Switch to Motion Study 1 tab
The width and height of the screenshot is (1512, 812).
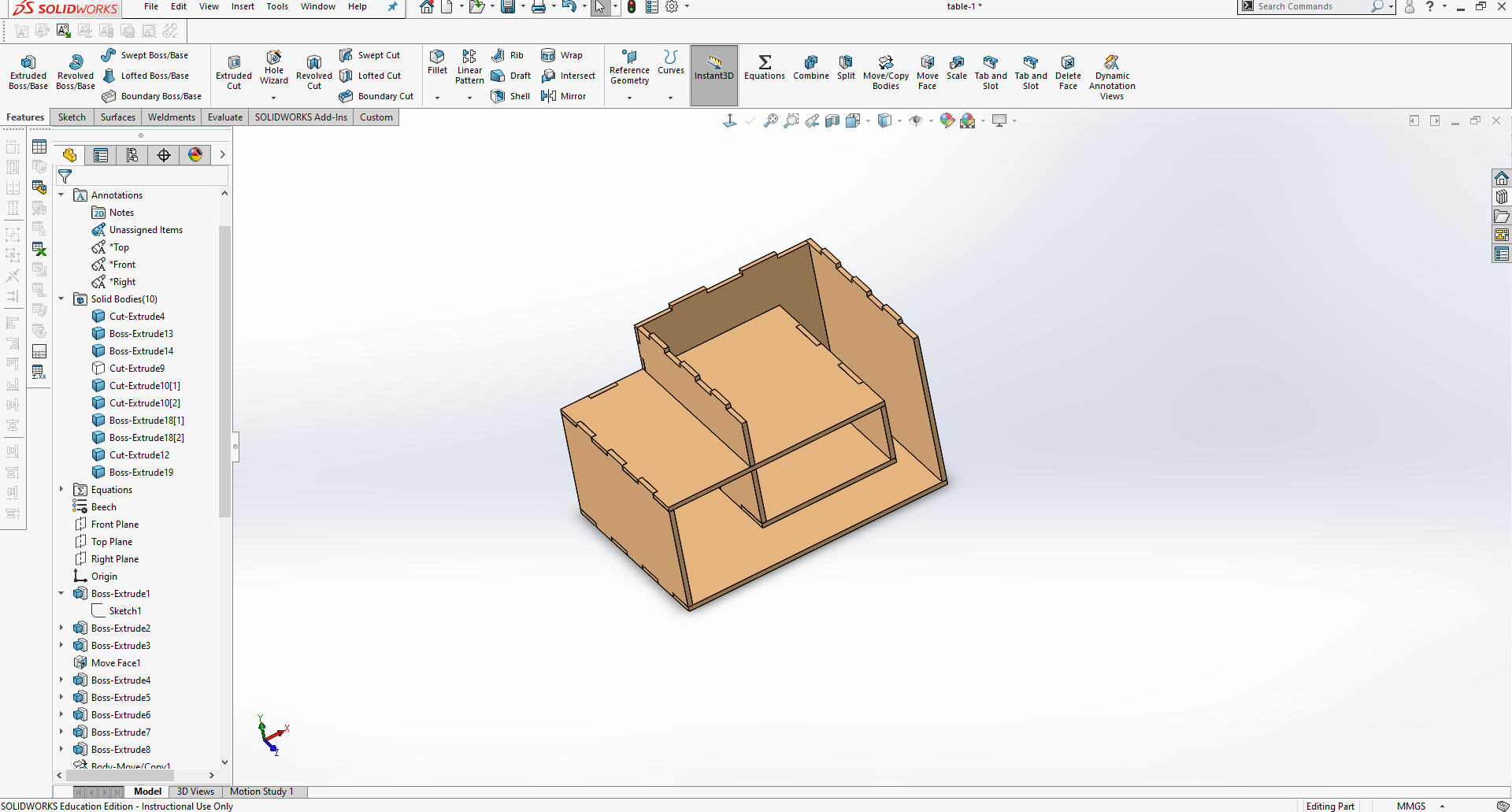pyautogui.click(x=261, y=792)
